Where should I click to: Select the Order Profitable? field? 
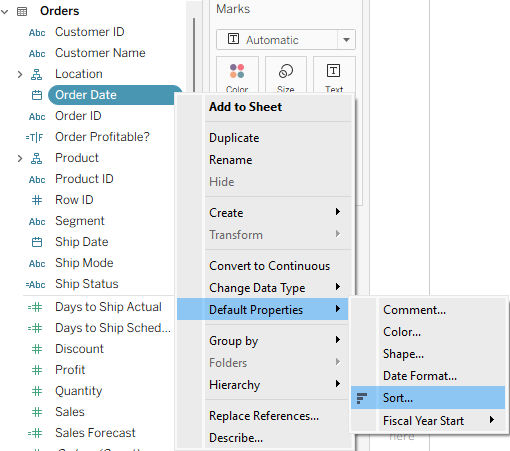[102, 137]
